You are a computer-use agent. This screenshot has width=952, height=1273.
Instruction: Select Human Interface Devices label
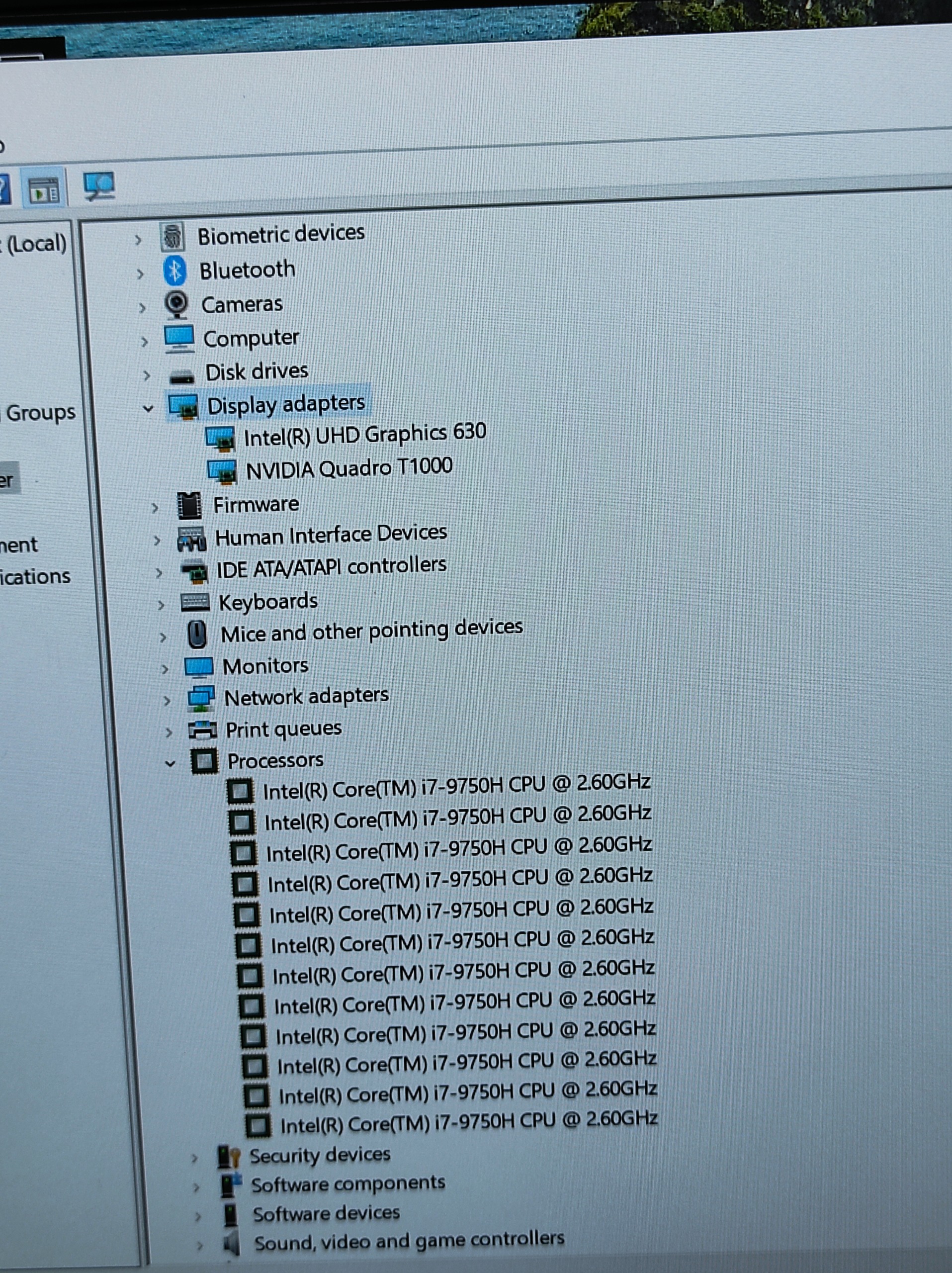(331, 535)
